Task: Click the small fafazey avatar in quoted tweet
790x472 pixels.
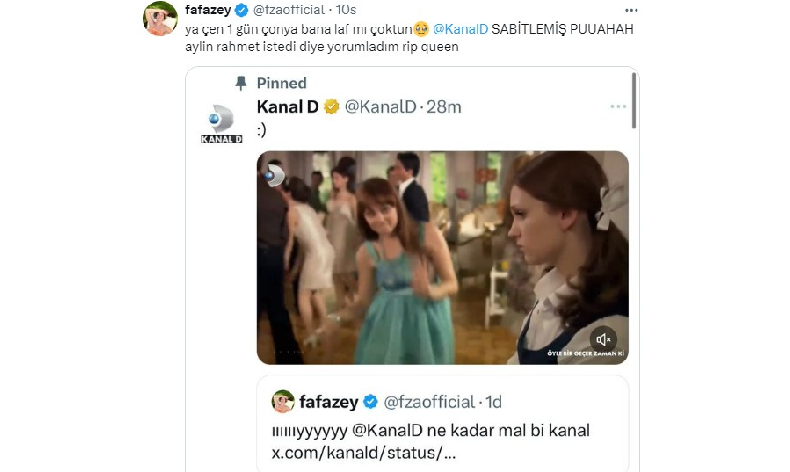Action: coord(284,402)
